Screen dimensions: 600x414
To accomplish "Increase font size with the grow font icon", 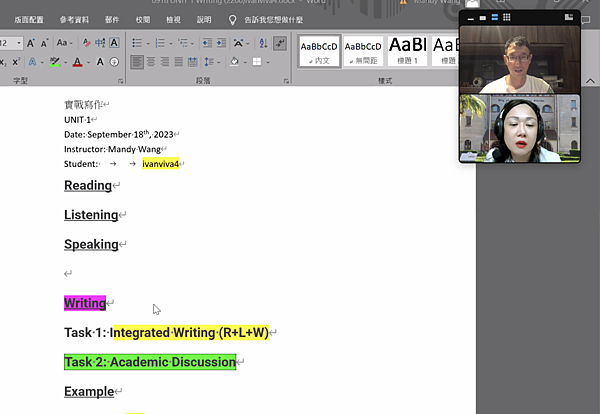I will click(x=31, y=43).
